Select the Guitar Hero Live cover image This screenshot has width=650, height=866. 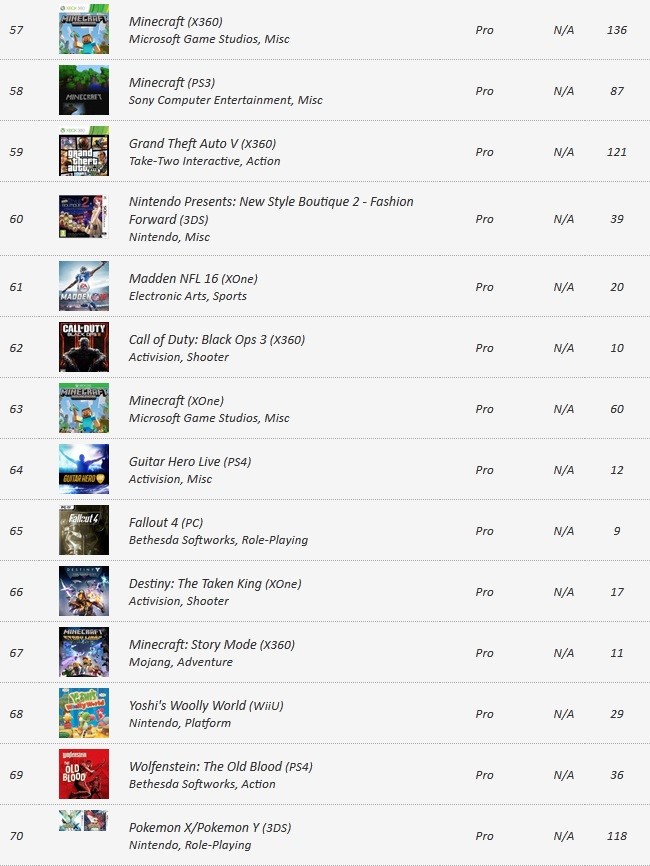click(x=84, y=469)
